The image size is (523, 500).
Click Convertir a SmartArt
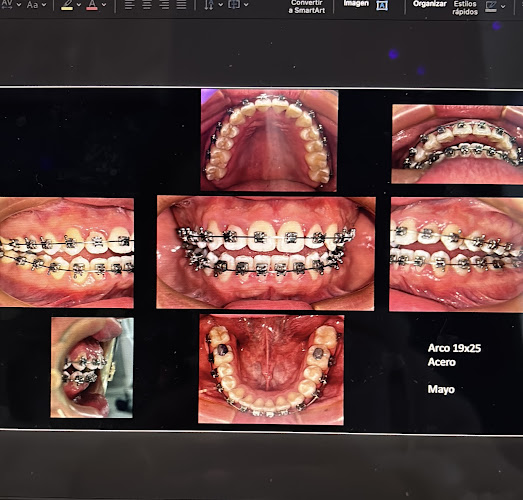[x=307, y=7]
